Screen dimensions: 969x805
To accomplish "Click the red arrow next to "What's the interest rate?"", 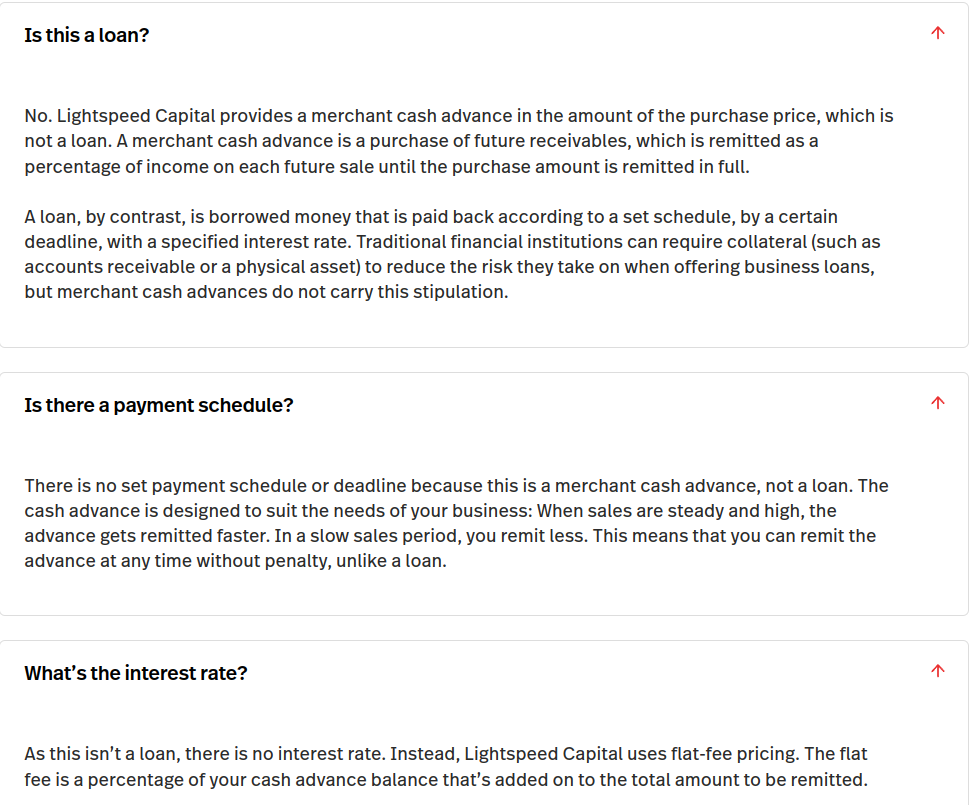I will pyautogui.click(x=937, y=671).
